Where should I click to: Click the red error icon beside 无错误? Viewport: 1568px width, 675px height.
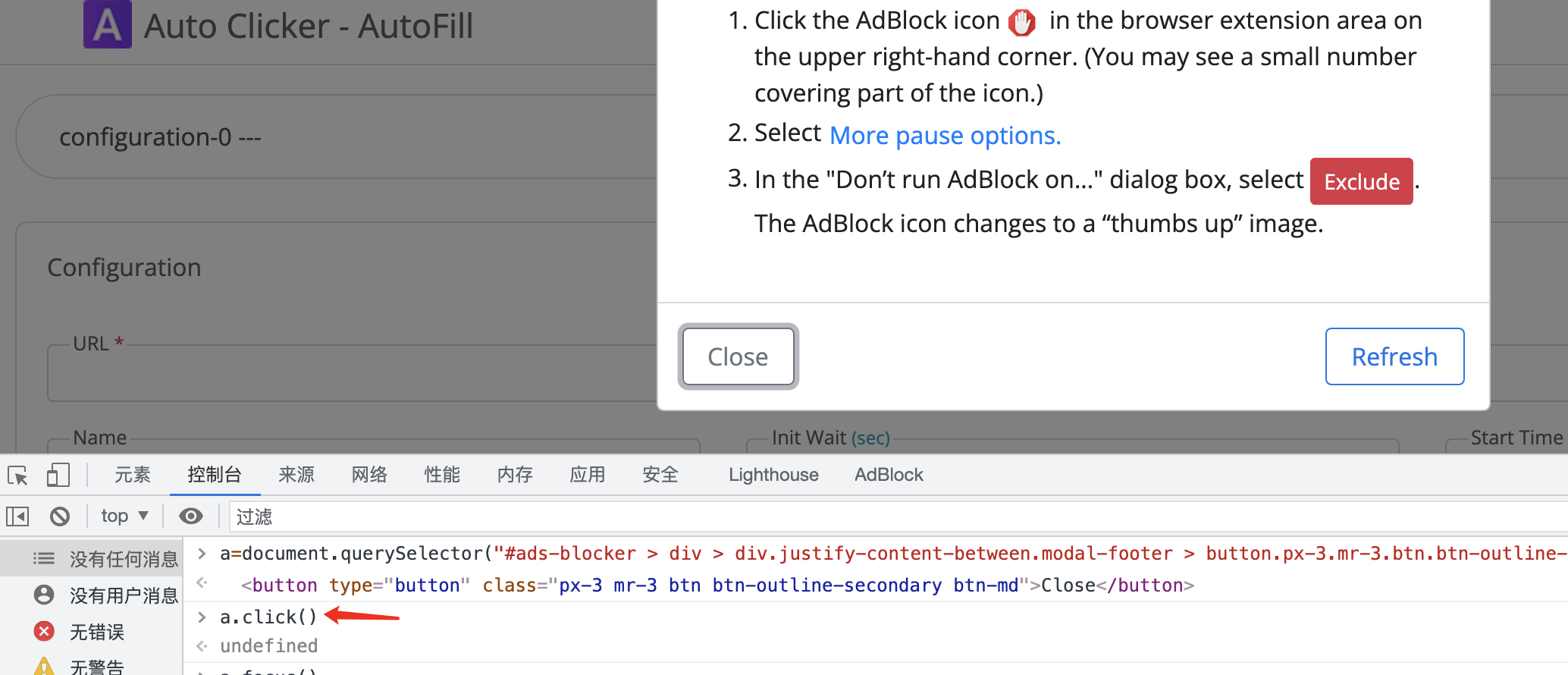(x=44, y=631)
